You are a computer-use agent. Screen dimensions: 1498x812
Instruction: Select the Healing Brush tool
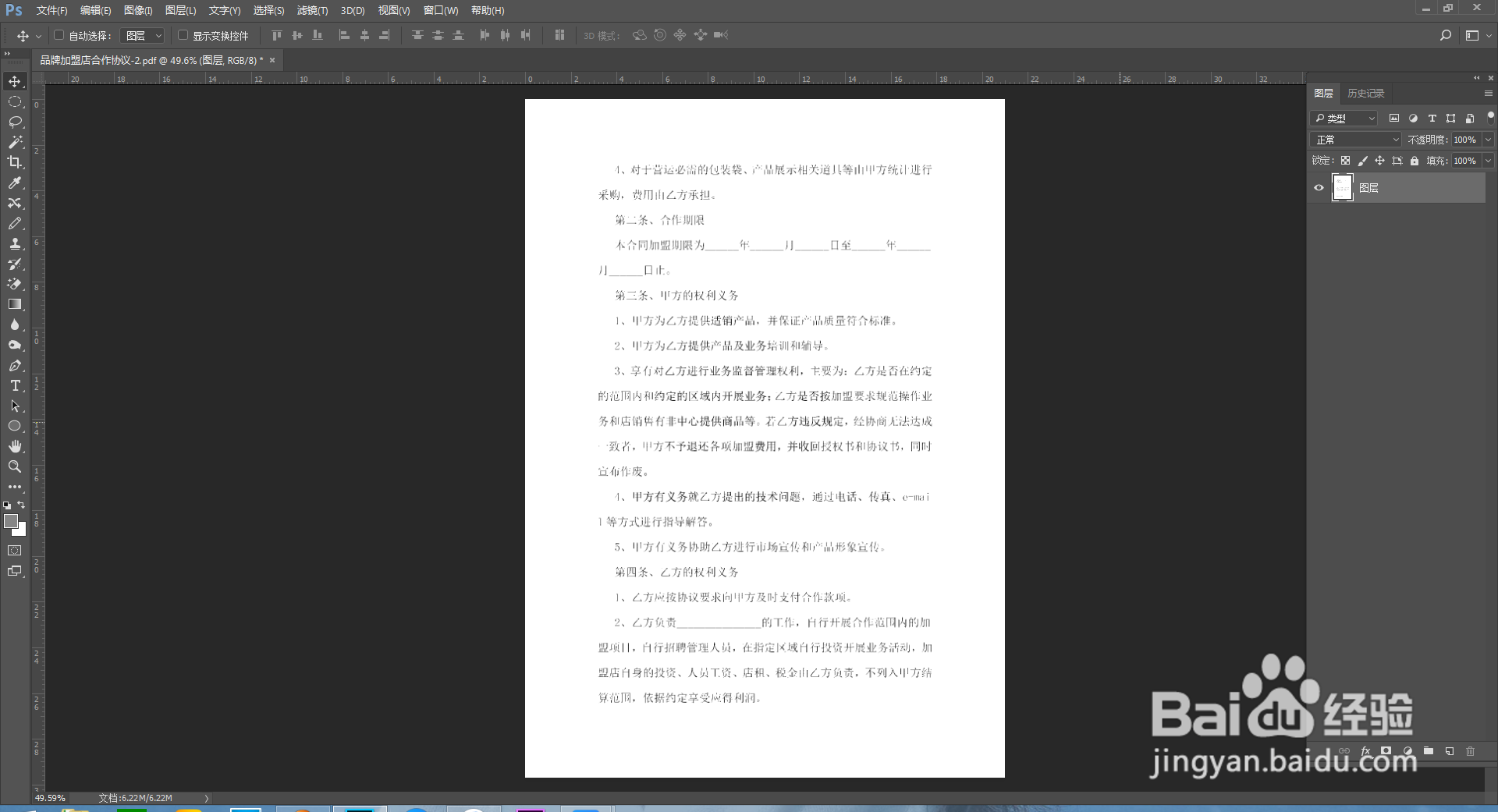[x=14, y=204]
